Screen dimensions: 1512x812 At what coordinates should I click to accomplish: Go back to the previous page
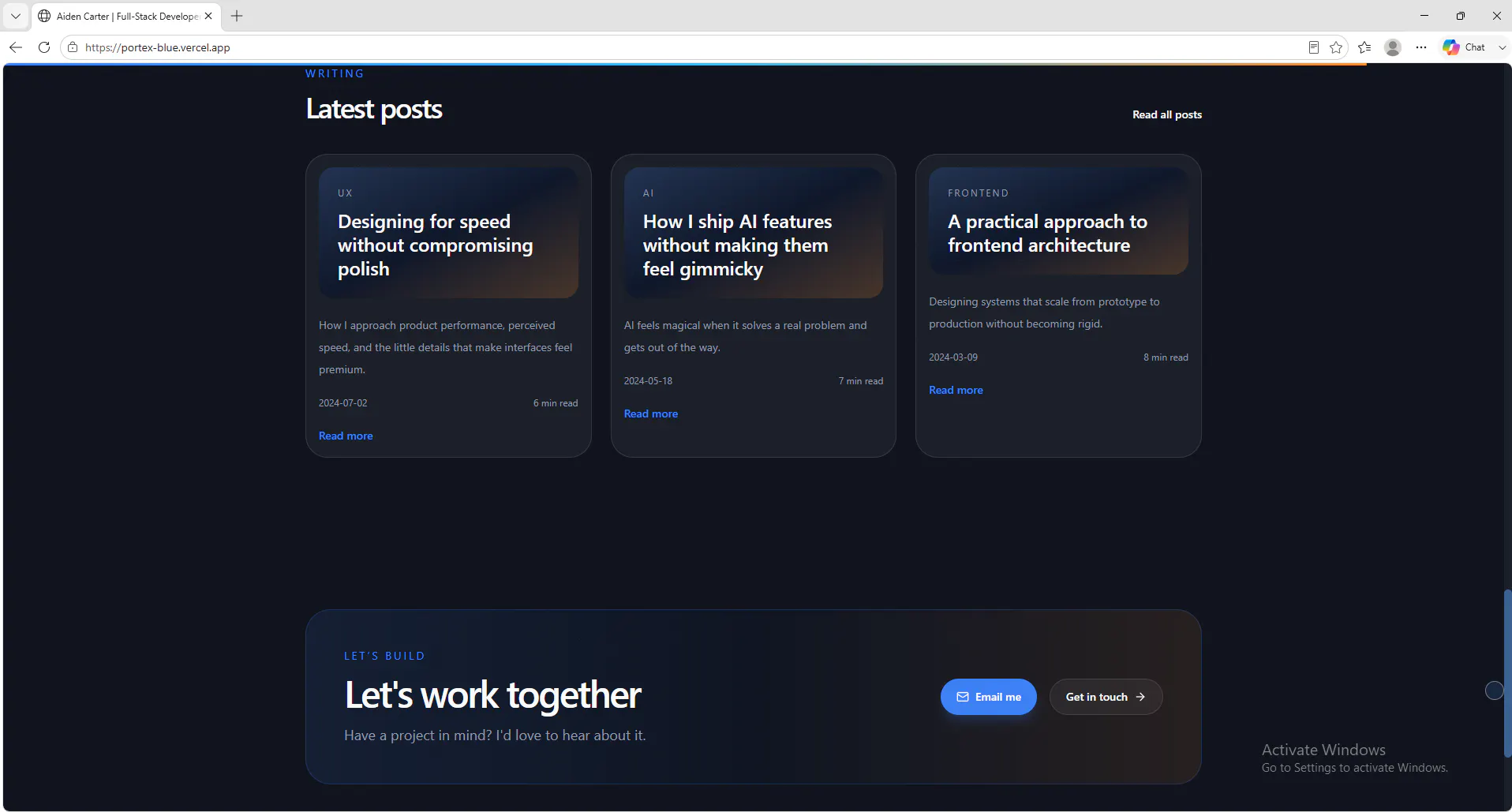pyautogui.click(x=16, y=47)
